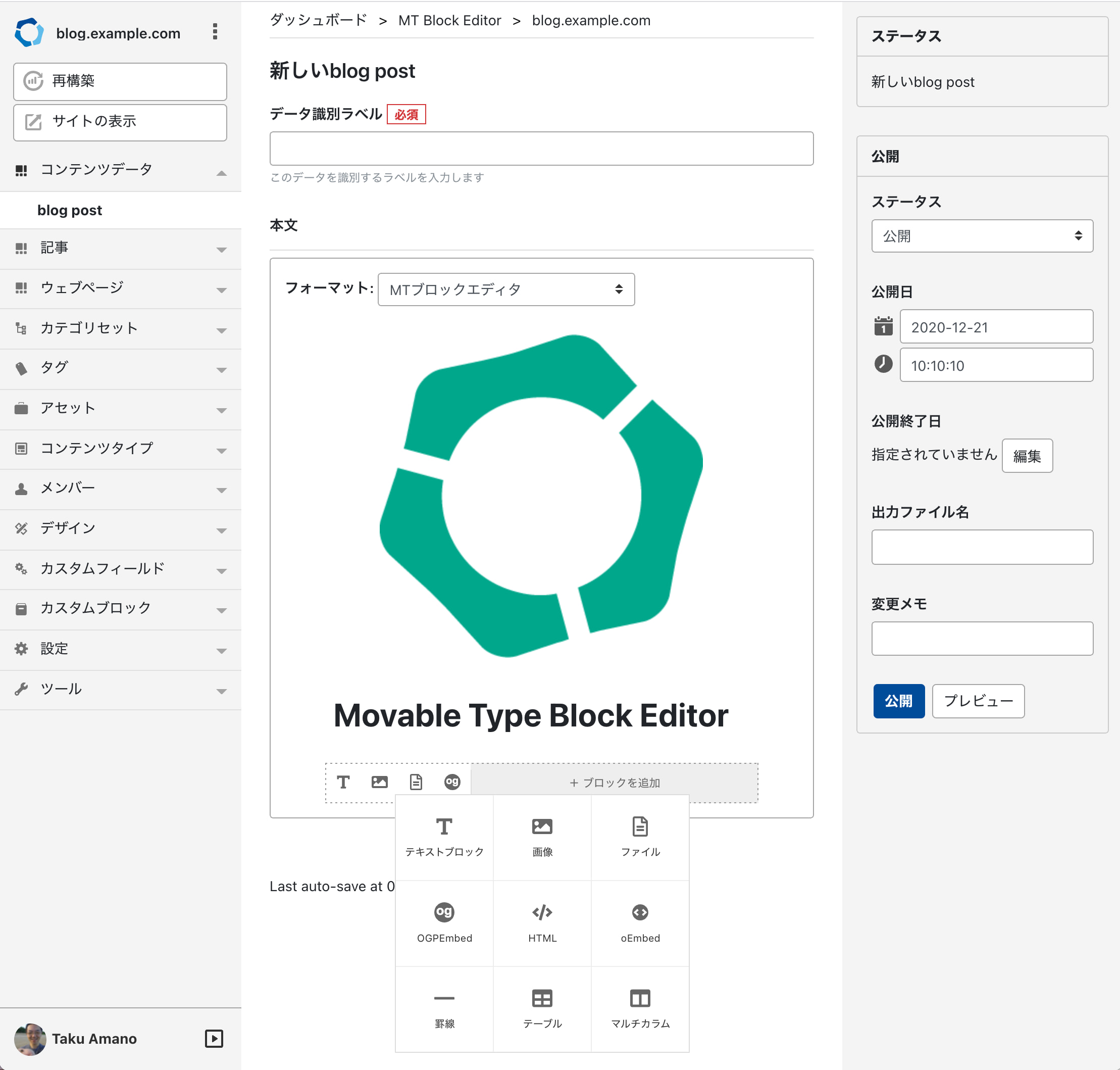Screen dimensions: 1120x1070
Task: Add a 罫線 horizontal rule block
Action: tap(444, 1008)
